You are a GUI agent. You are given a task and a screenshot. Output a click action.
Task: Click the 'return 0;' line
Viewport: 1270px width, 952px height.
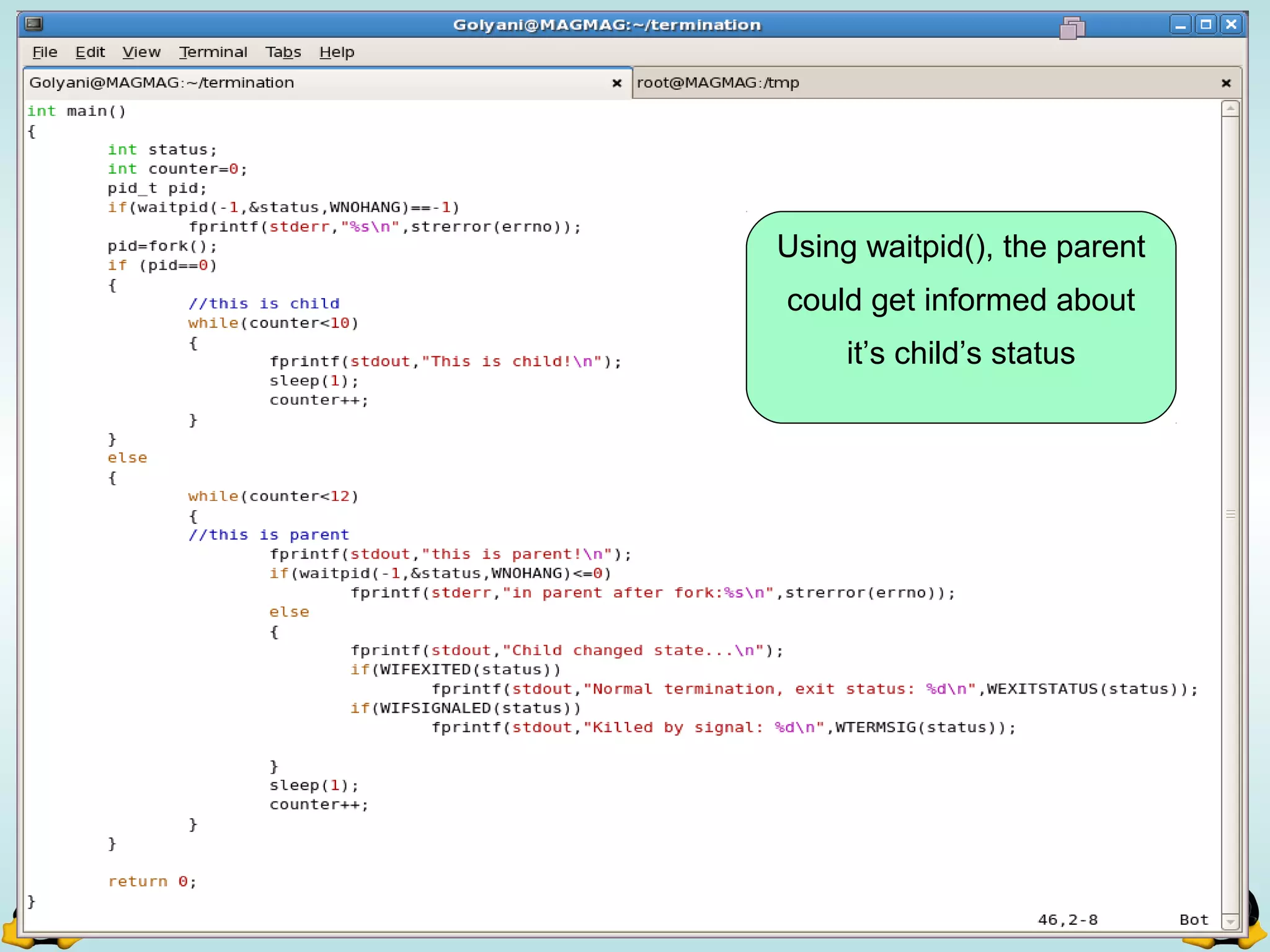pos(153,882)
